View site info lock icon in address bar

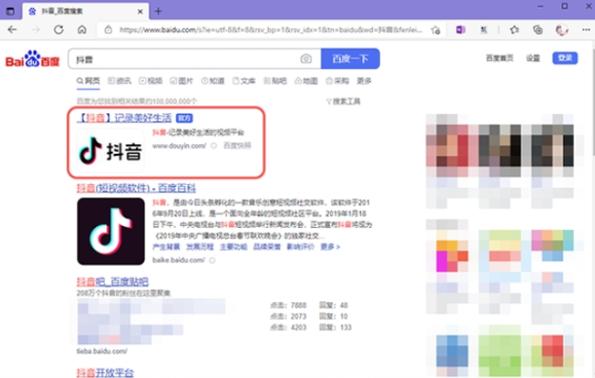[x=108, y=30]
